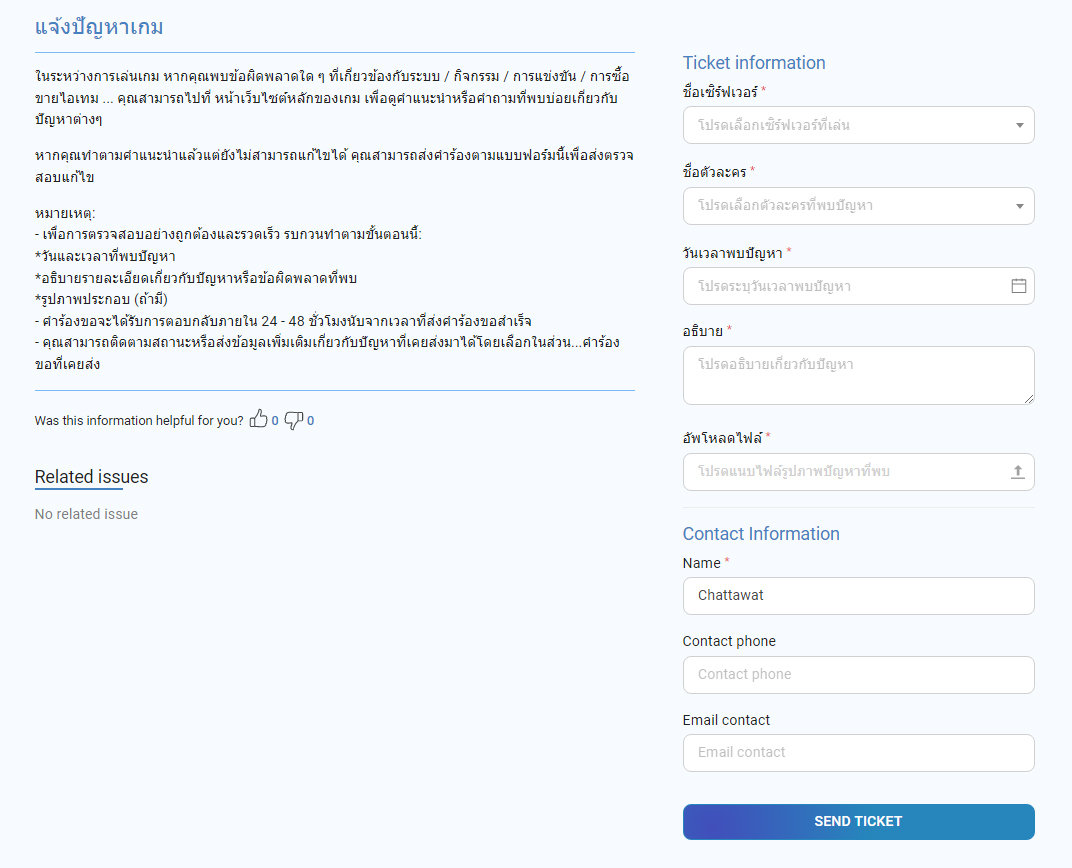
Task: Click the dislike count next to thumbs down
Action: (310, 421)
